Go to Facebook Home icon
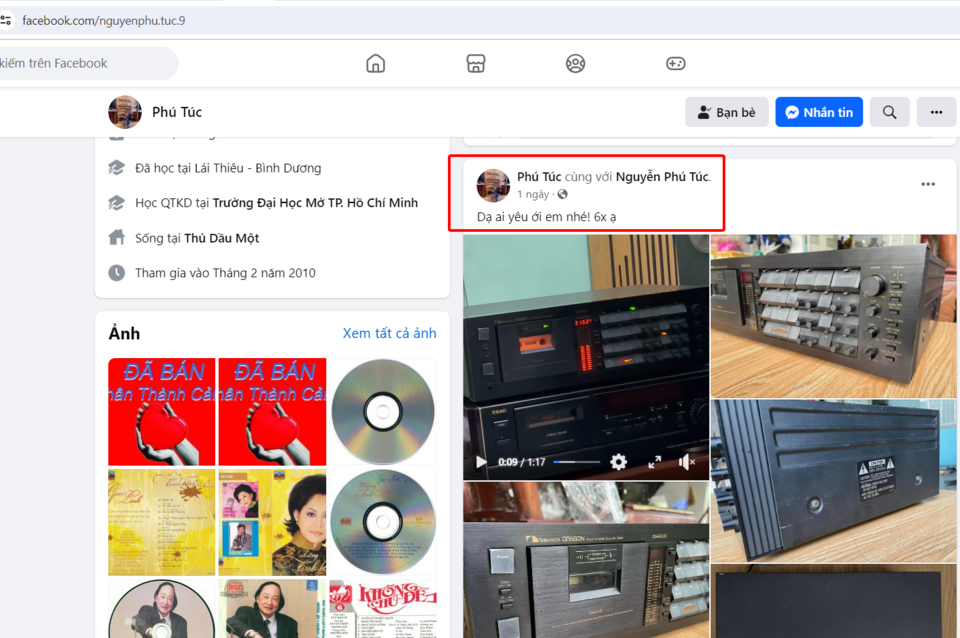This screenshot has height=638, width=960. (x=375, y=63)
